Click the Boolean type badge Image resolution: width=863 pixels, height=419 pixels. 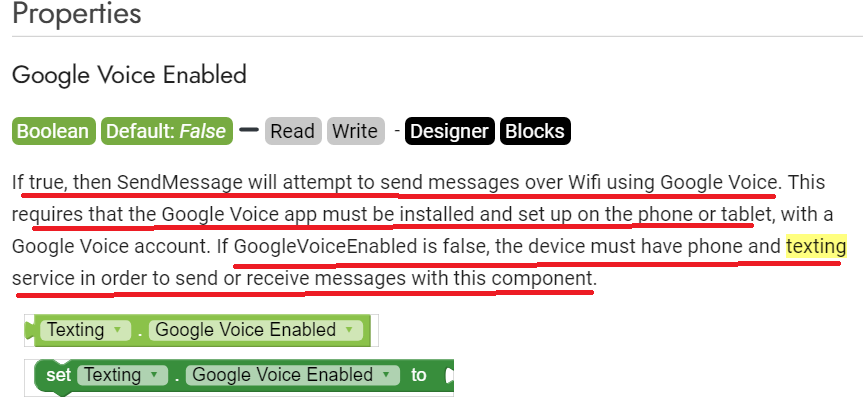click(54, 131)
